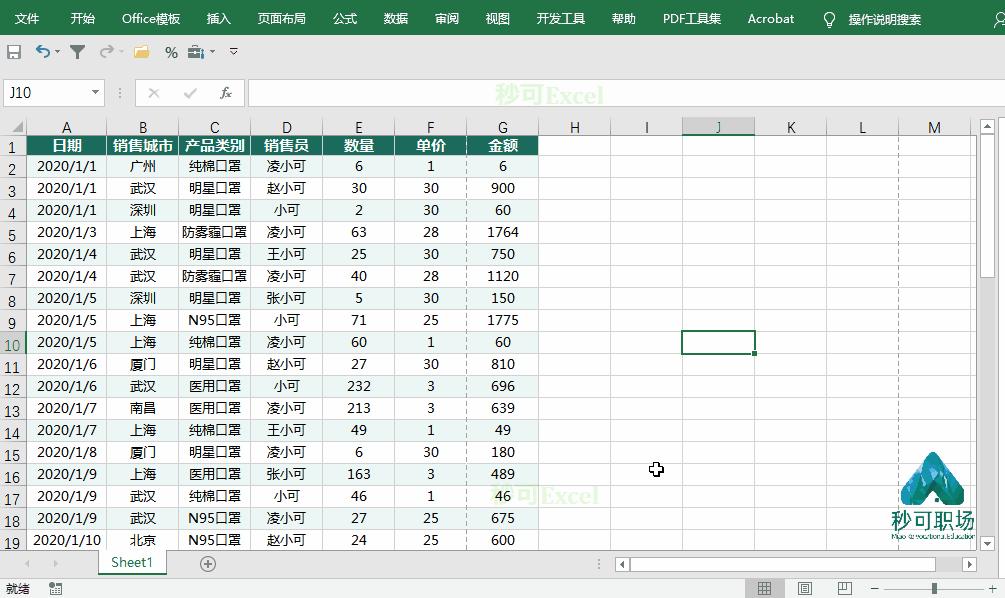The image size is (1005, 598).
Task: Click the Insert Function fx icon
Action: 226,93
